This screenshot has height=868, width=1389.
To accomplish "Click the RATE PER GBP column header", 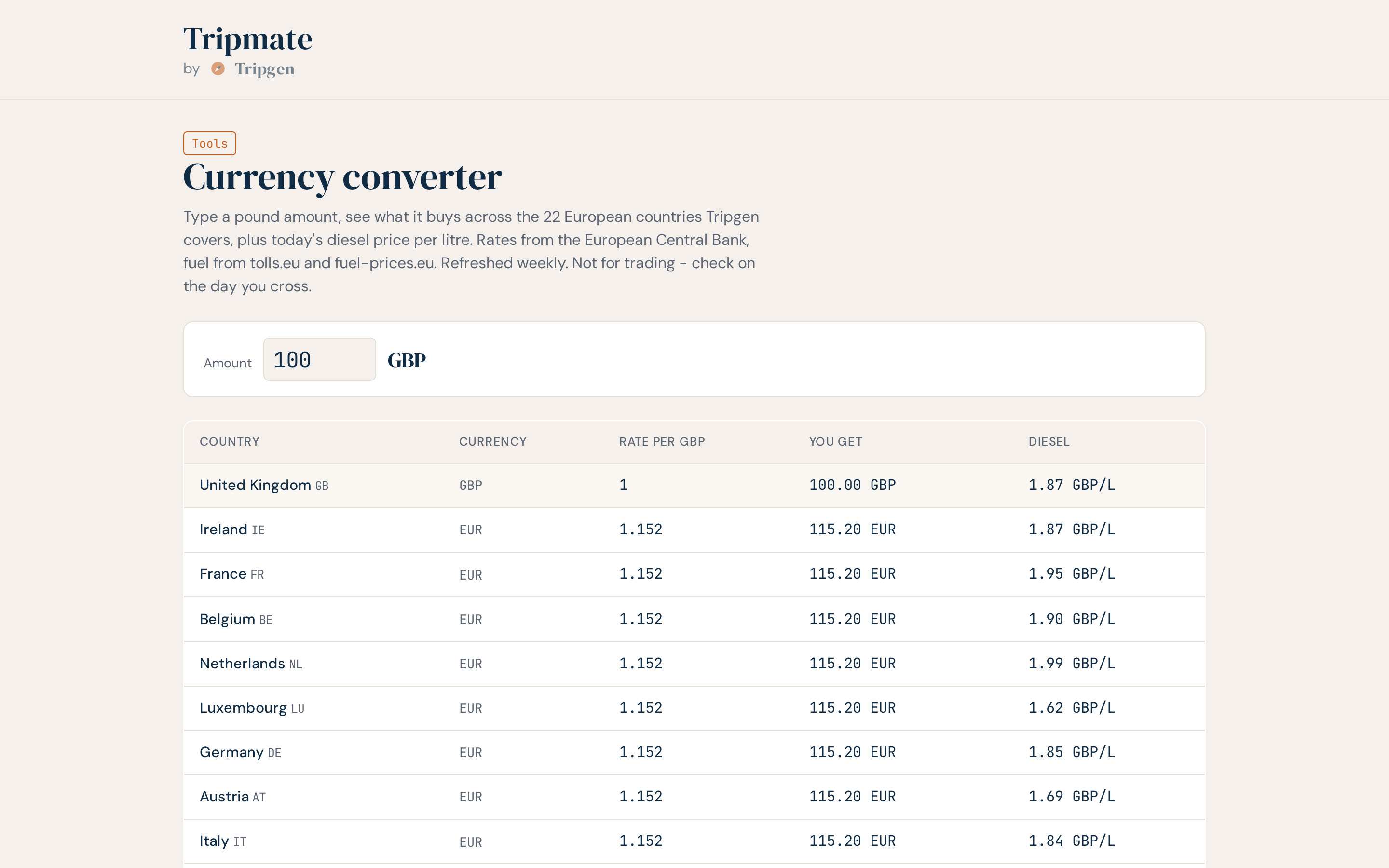I will pos(662,441).
